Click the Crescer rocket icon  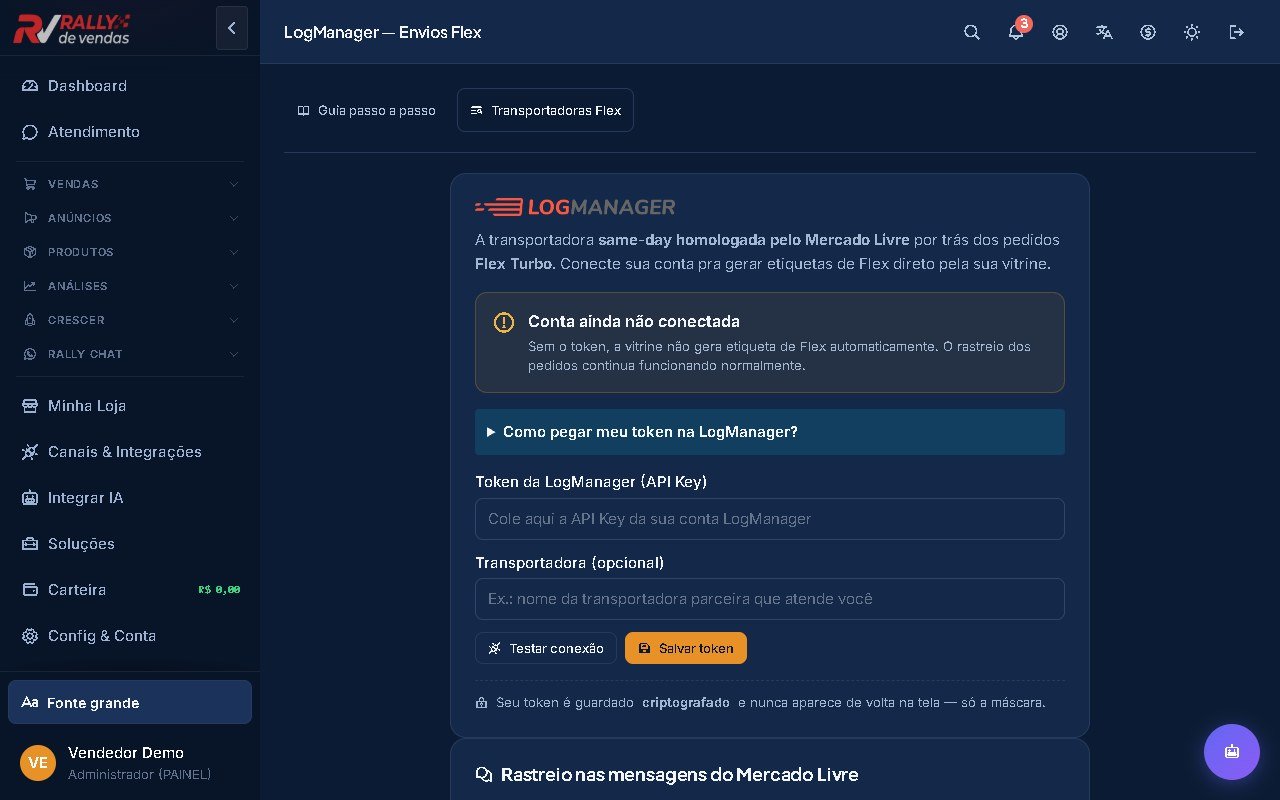coord(29,320)
